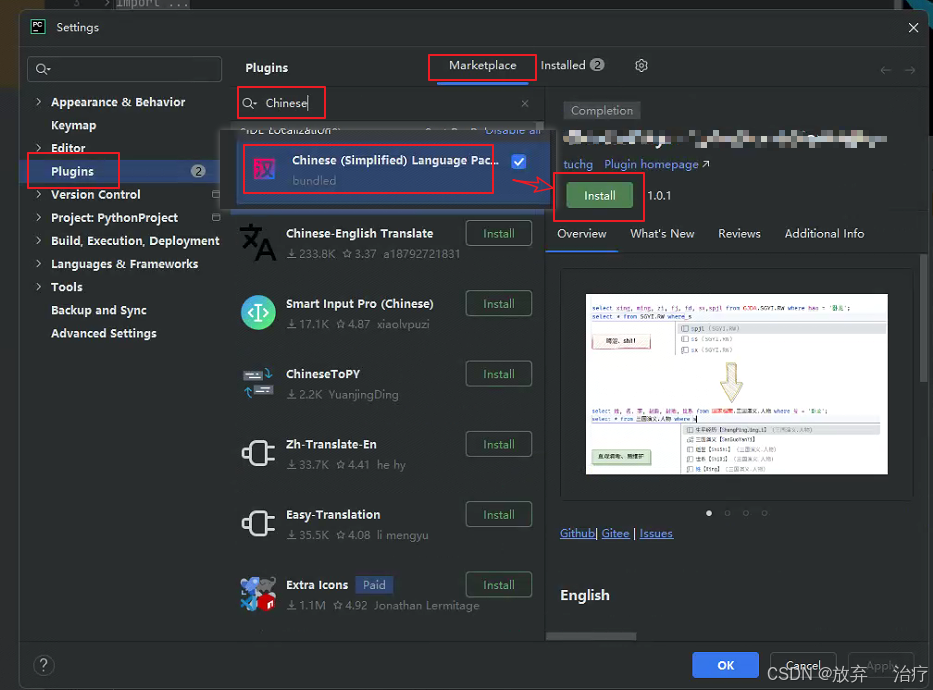Install Chinese-English Translate plugin

[499, 233]
